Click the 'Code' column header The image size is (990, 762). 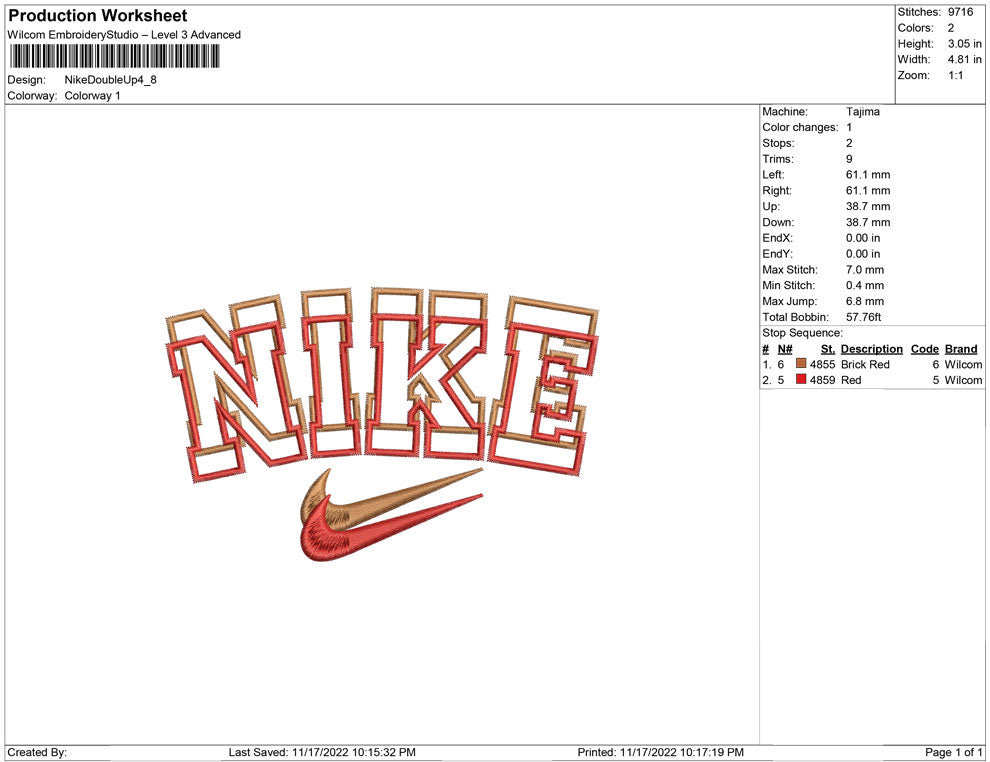tap(925, 349)
